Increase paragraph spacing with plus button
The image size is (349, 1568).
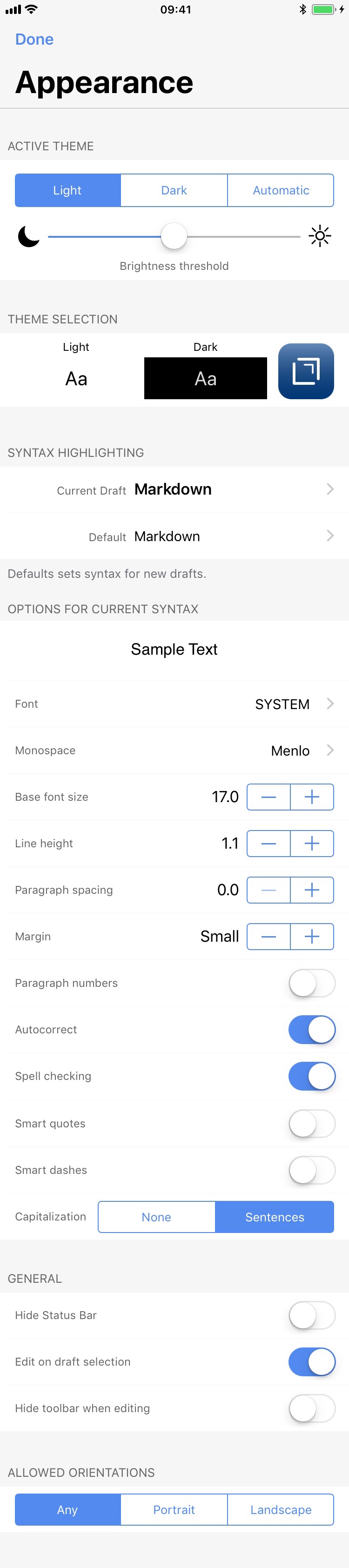click(x=312, y=890)
